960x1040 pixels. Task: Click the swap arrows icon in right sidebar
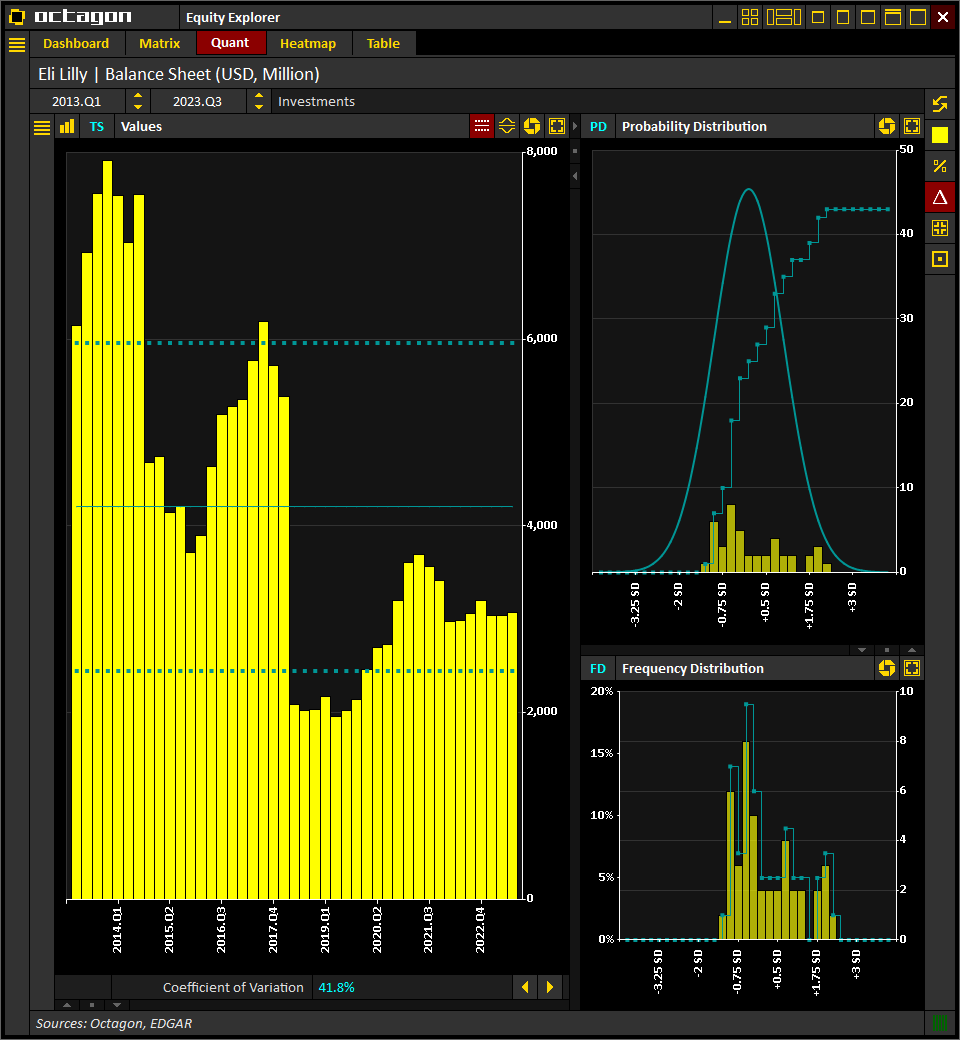[940, 104]
